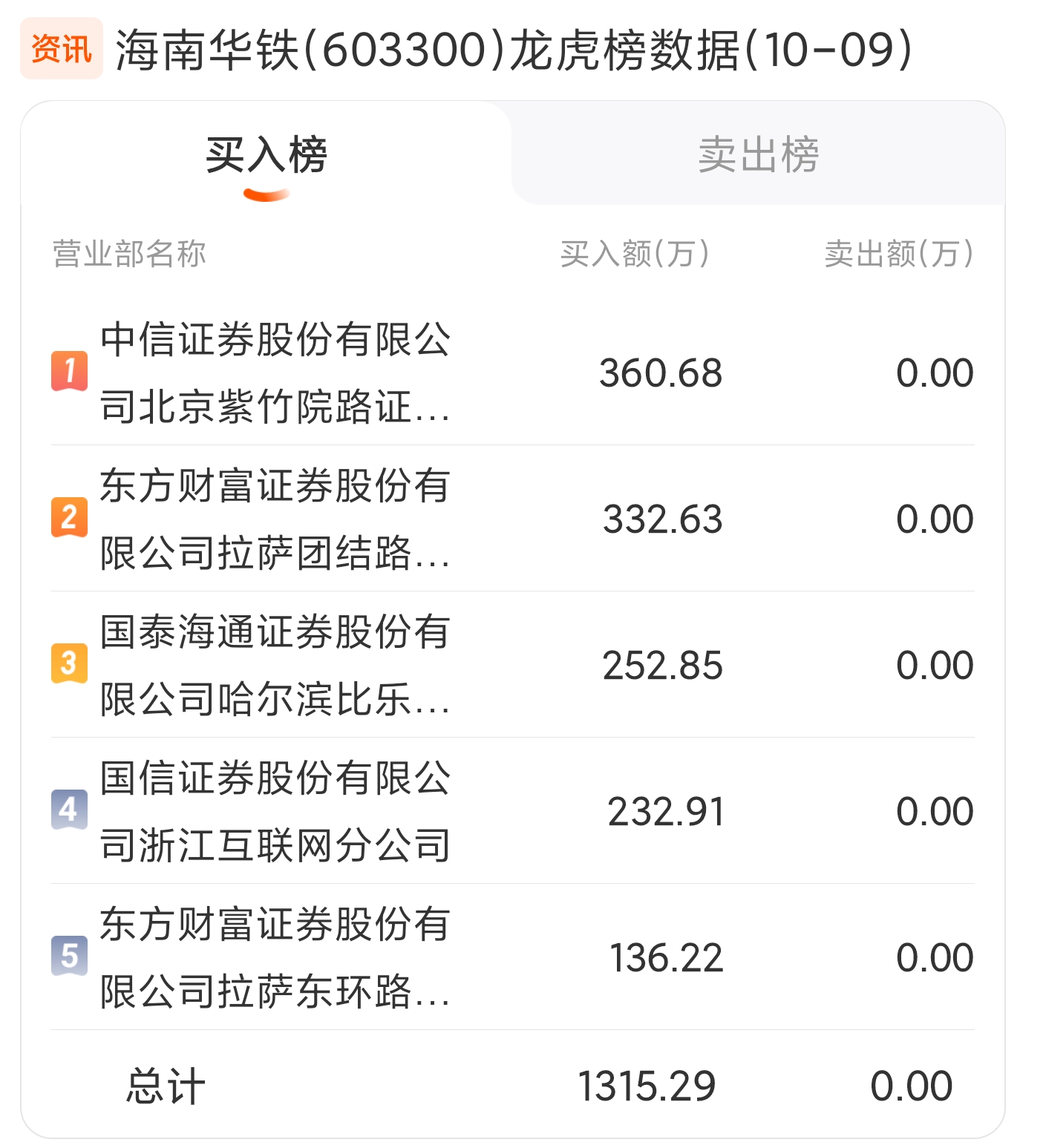
Task: Click the rank 4 badge
Action: click(69, 810)
